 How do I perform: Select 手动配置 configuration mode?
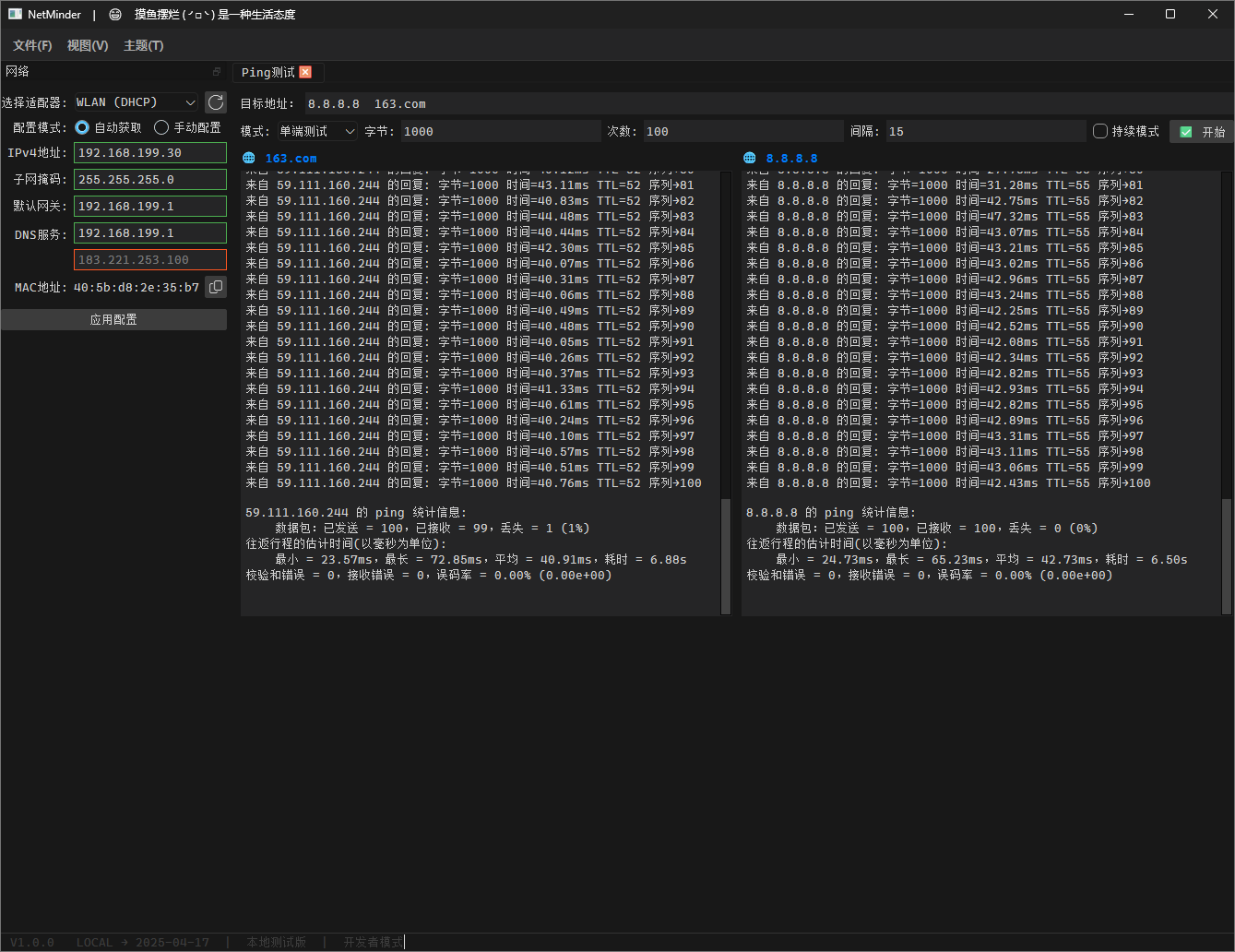click(x=188, y=127)
